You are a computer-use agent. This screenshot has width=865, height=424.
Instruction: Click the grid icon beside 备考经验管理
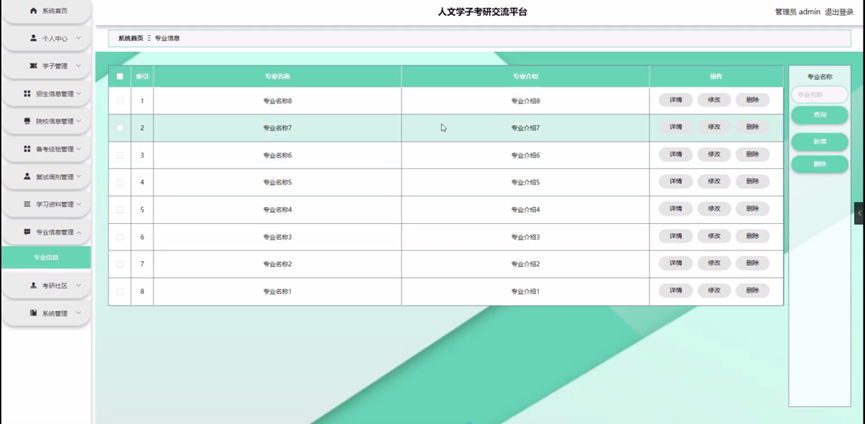pyautogui.click(x=27, y=149)
